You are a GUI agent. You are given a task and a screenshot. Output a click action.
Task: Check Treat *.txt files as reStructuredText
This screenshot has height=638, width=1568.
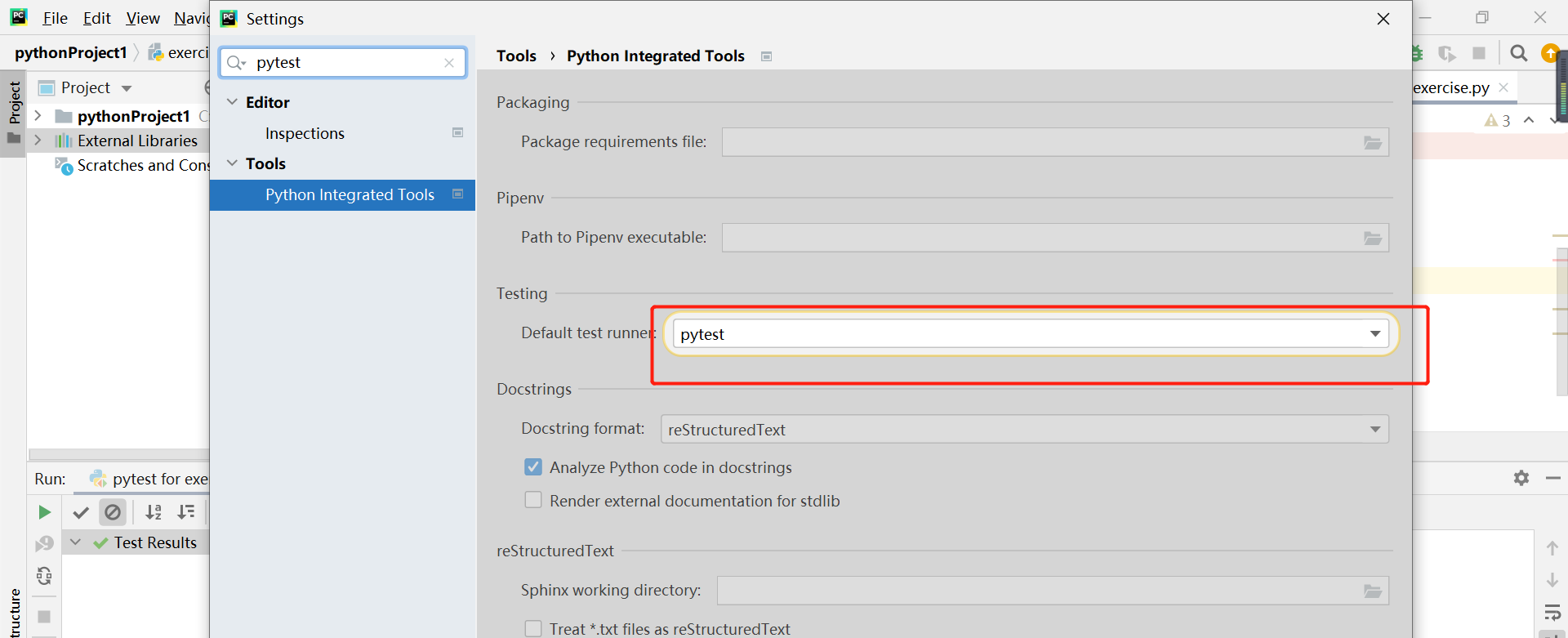tap(533, 628)
